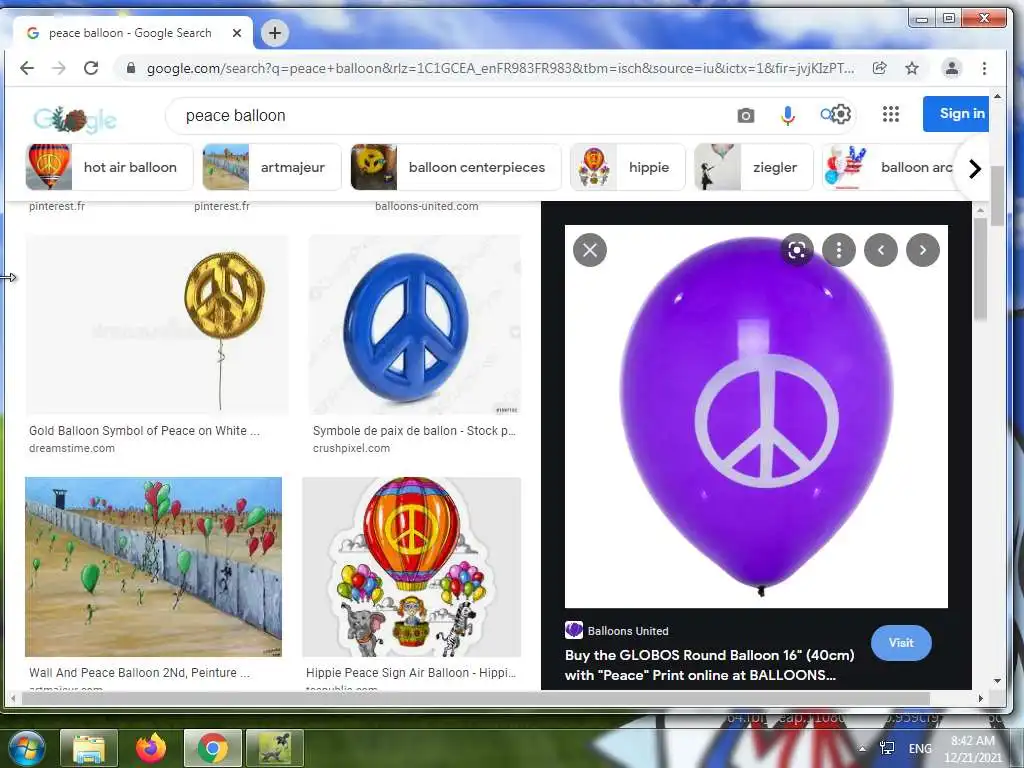The height and width of the screenshot is (768, 1024).
Task: Click Wall And Peace Balloon 2Nd caption
Action: click(139, 673)
